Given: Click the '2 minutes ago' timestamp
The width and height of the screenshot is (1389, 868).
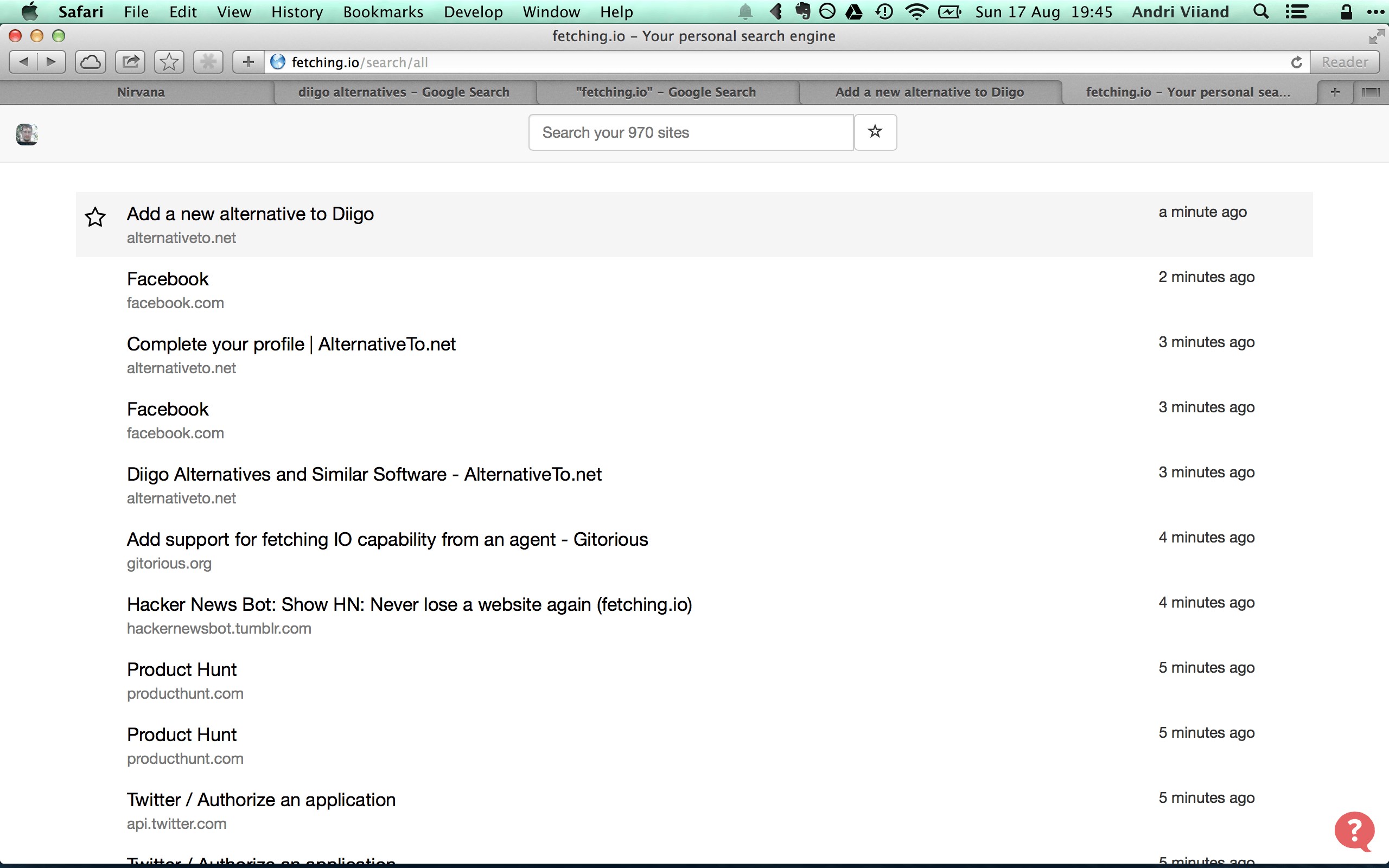Looking at the screenshot, I should point(1207,277).
